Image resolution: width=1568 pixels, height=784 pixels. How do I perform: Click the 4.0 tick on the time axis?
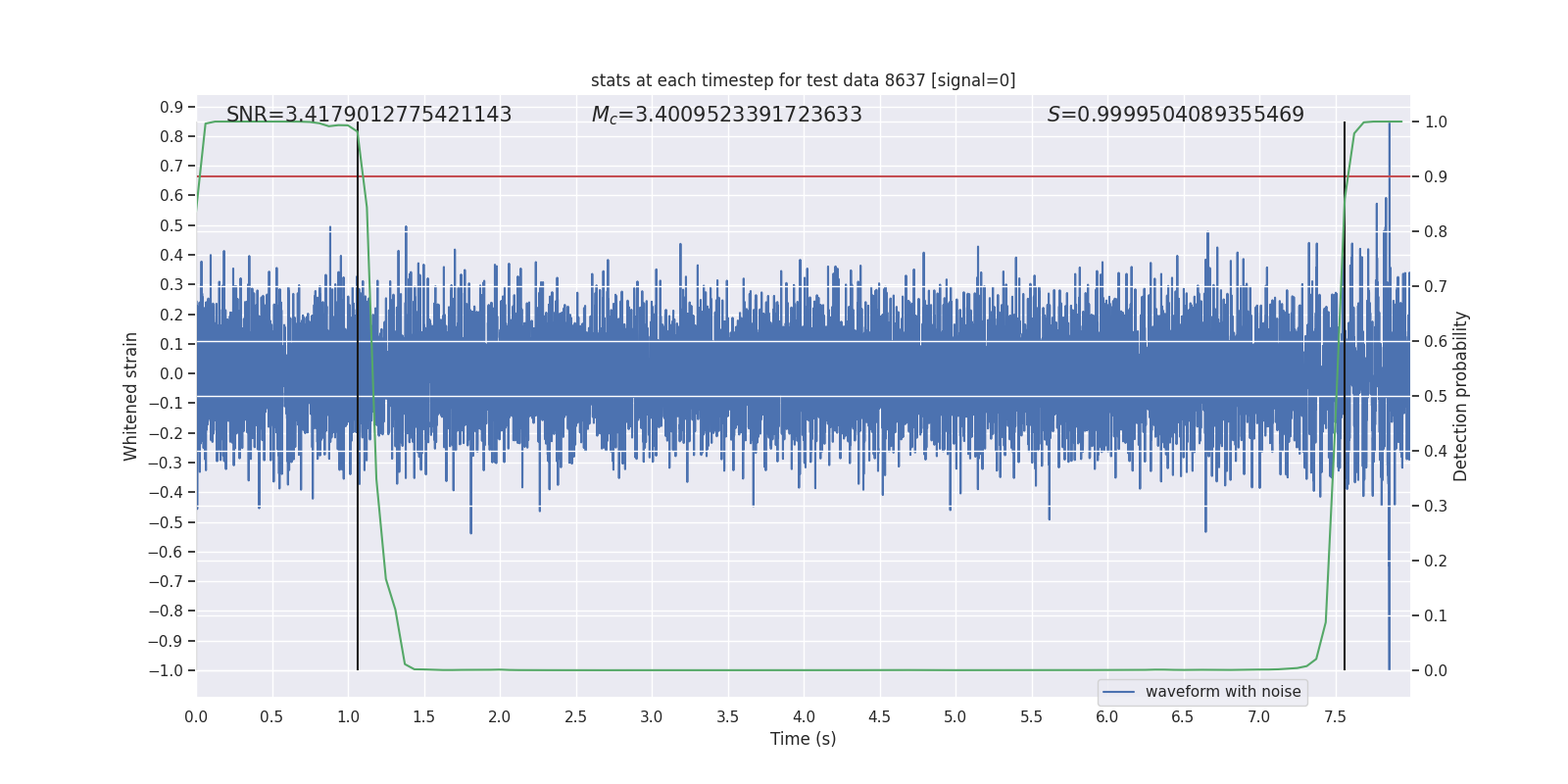804,716
